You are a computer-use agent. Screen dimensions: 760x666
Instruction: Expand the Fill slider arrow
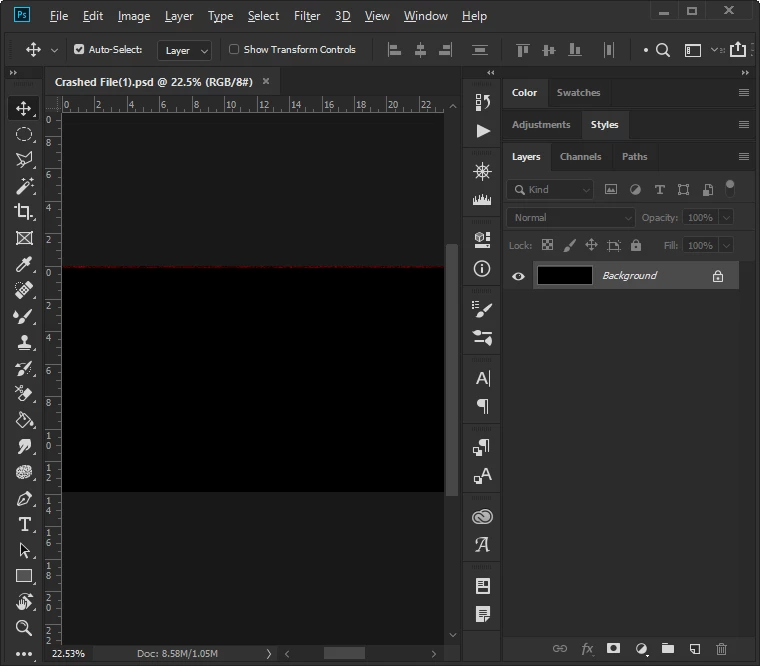click(x=726, y=245)
